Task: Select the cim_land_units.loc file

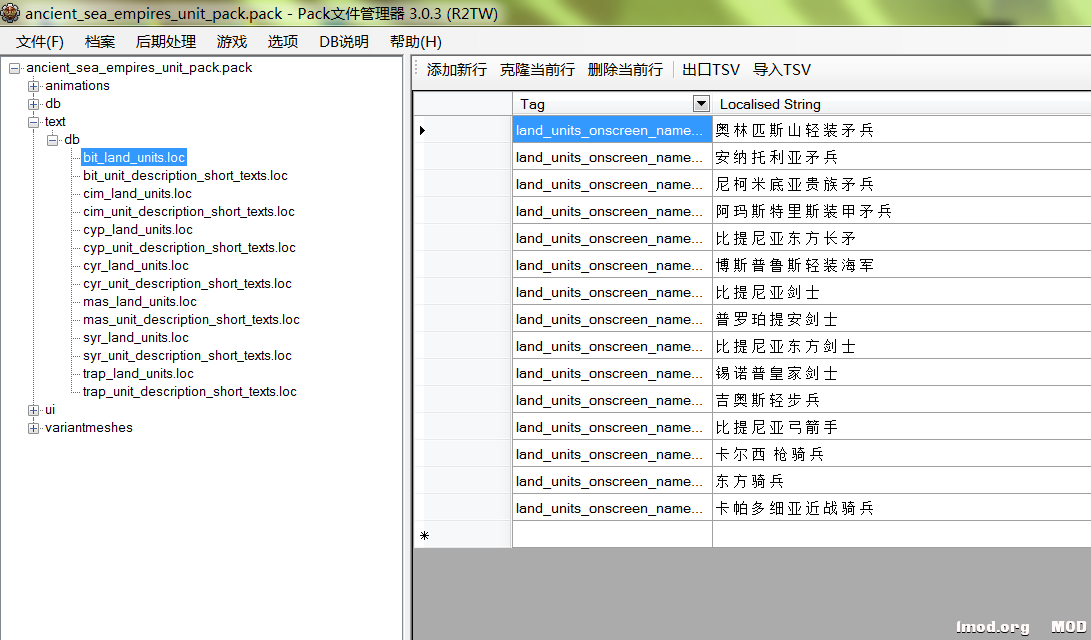Action: 138,193
